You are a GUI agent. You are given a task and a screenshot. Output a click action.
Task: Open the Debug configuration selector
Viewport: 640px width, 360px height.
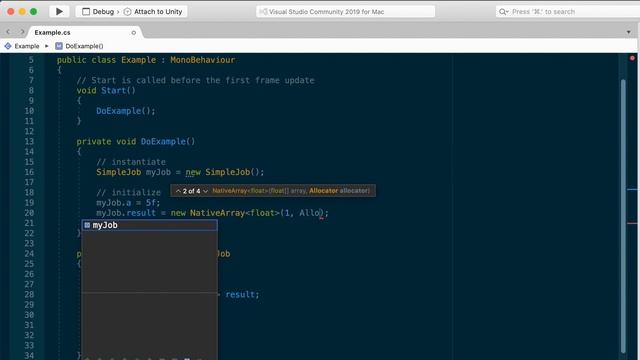(98, 11)
